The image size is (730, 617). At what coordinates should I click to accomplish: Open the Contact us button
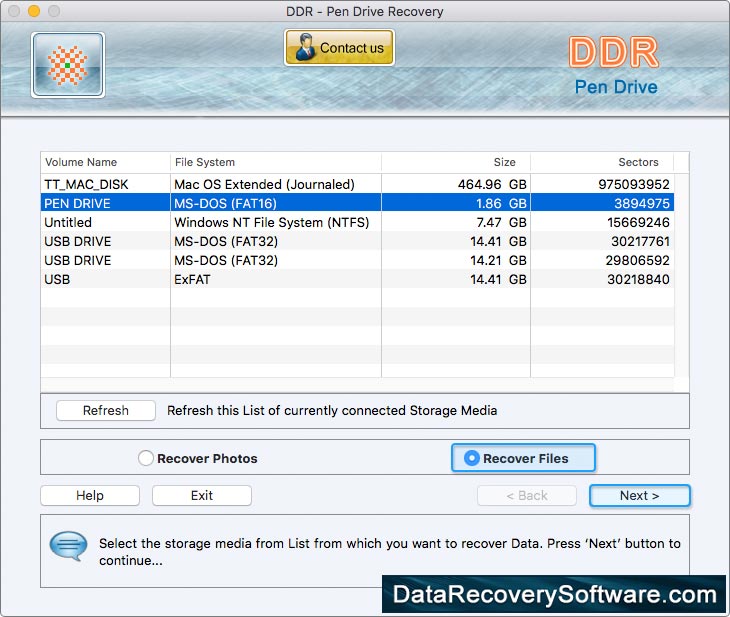coord(339,47)
